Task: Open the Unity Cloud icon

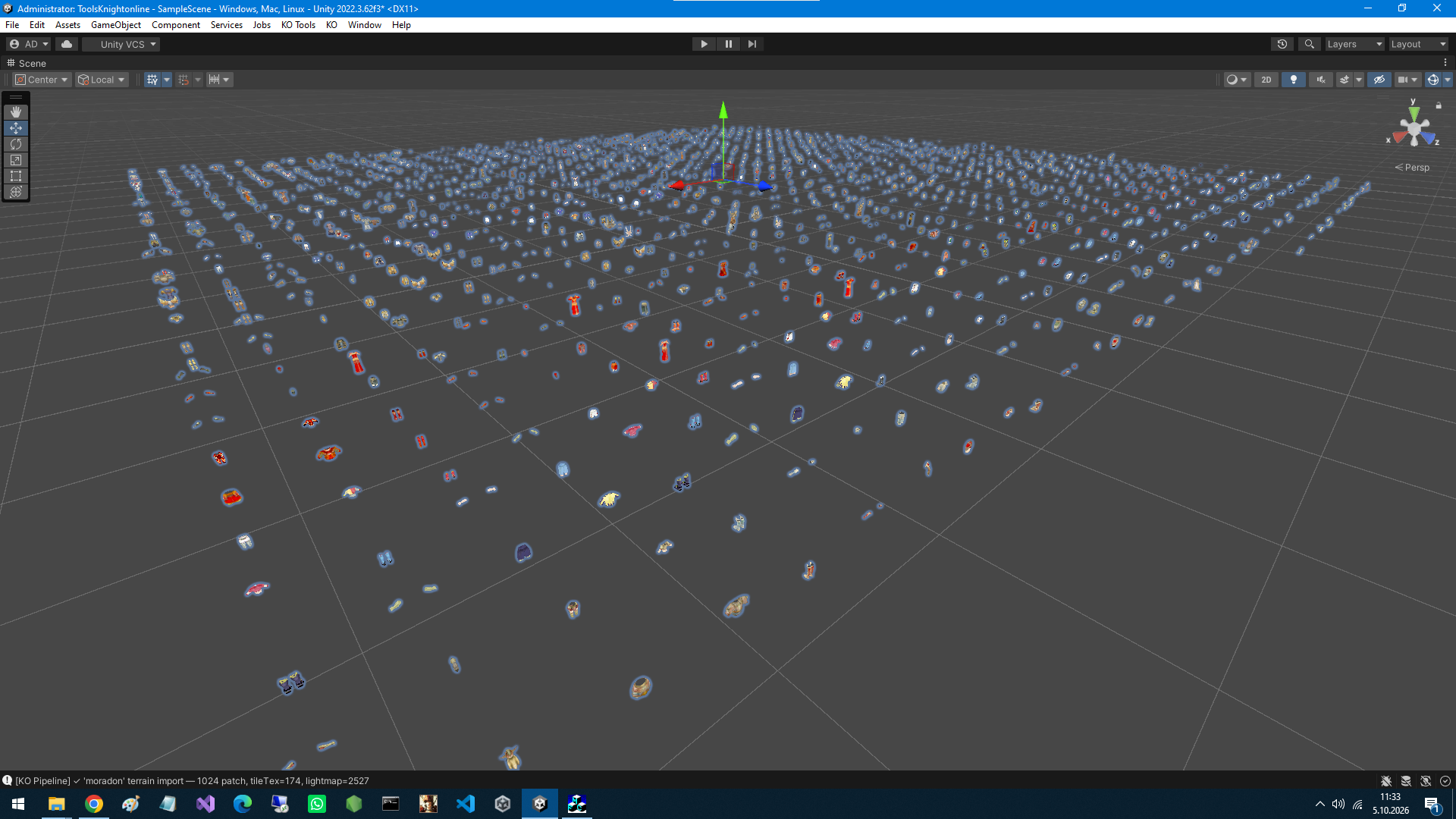Action: tap(67, 44)
